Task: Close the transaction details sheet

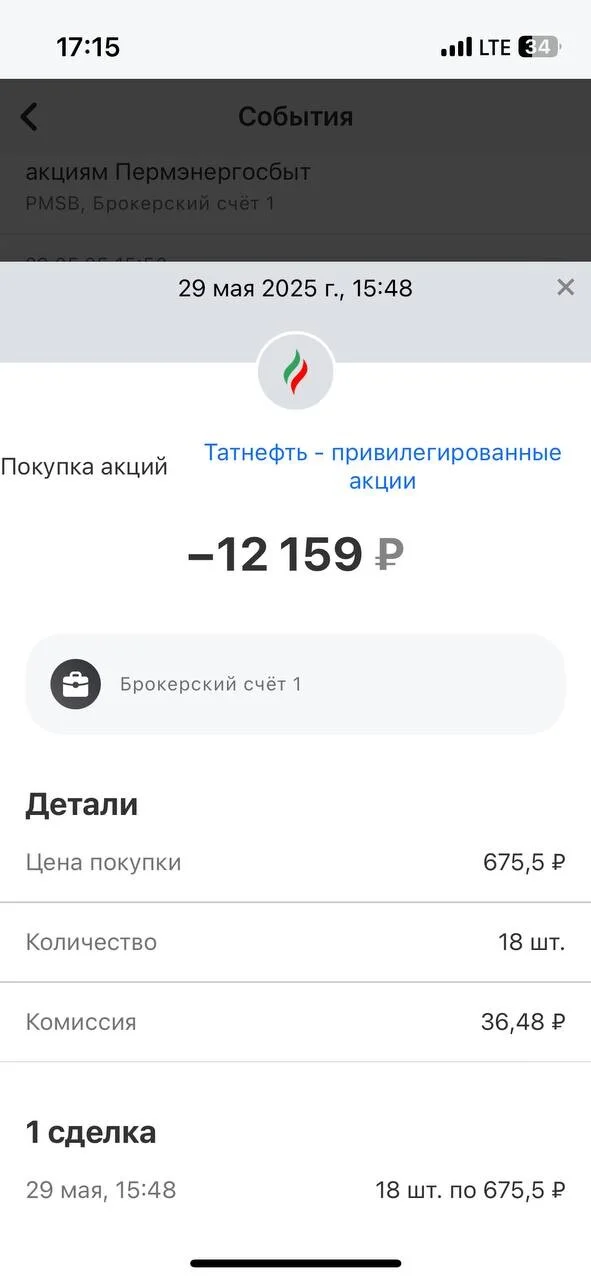Action: click(x=565, y=288)
